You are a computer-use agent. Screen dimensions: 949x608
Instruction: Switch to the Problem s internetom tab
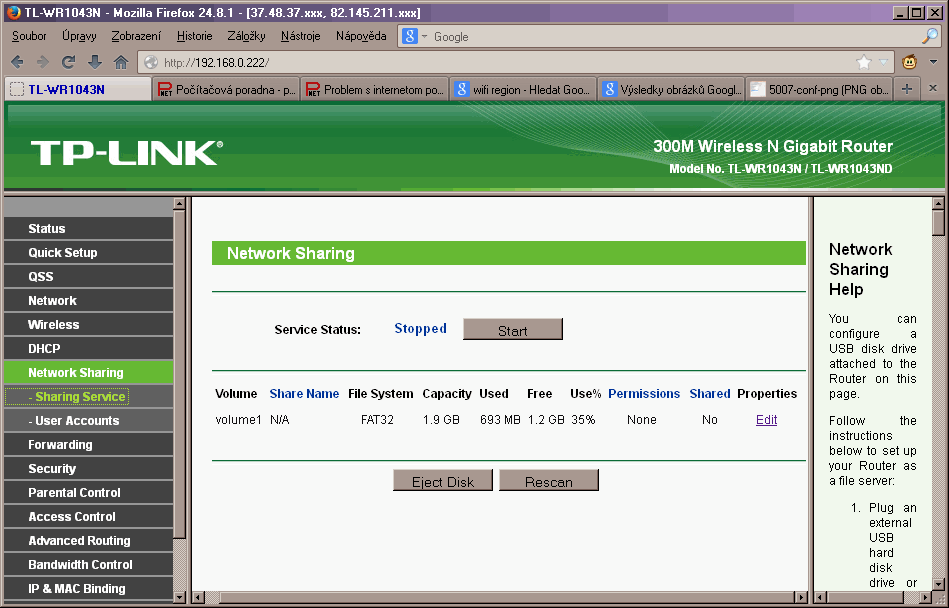point(375,90)
